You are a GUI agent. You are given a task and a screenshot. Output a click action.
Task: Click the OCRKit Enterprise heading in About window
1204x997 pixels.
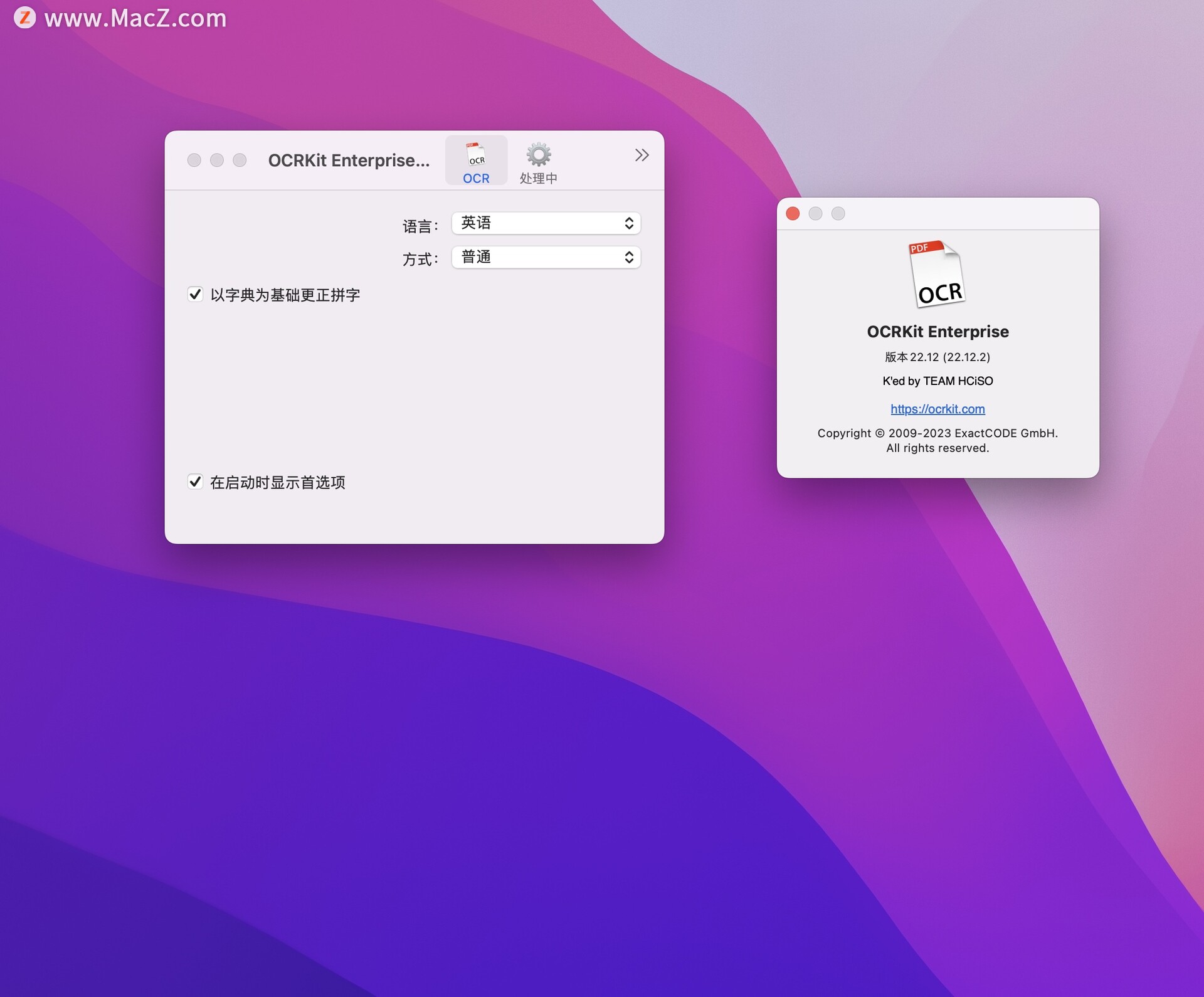tap(937, 332)
